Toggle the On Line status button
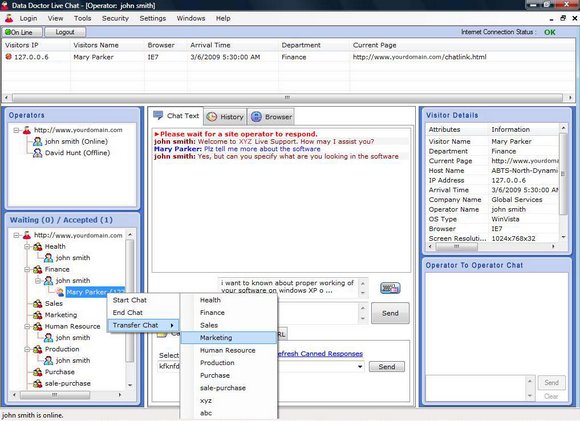Image resolution: width=580 pixels, height=421 pixels. (22, 32)
